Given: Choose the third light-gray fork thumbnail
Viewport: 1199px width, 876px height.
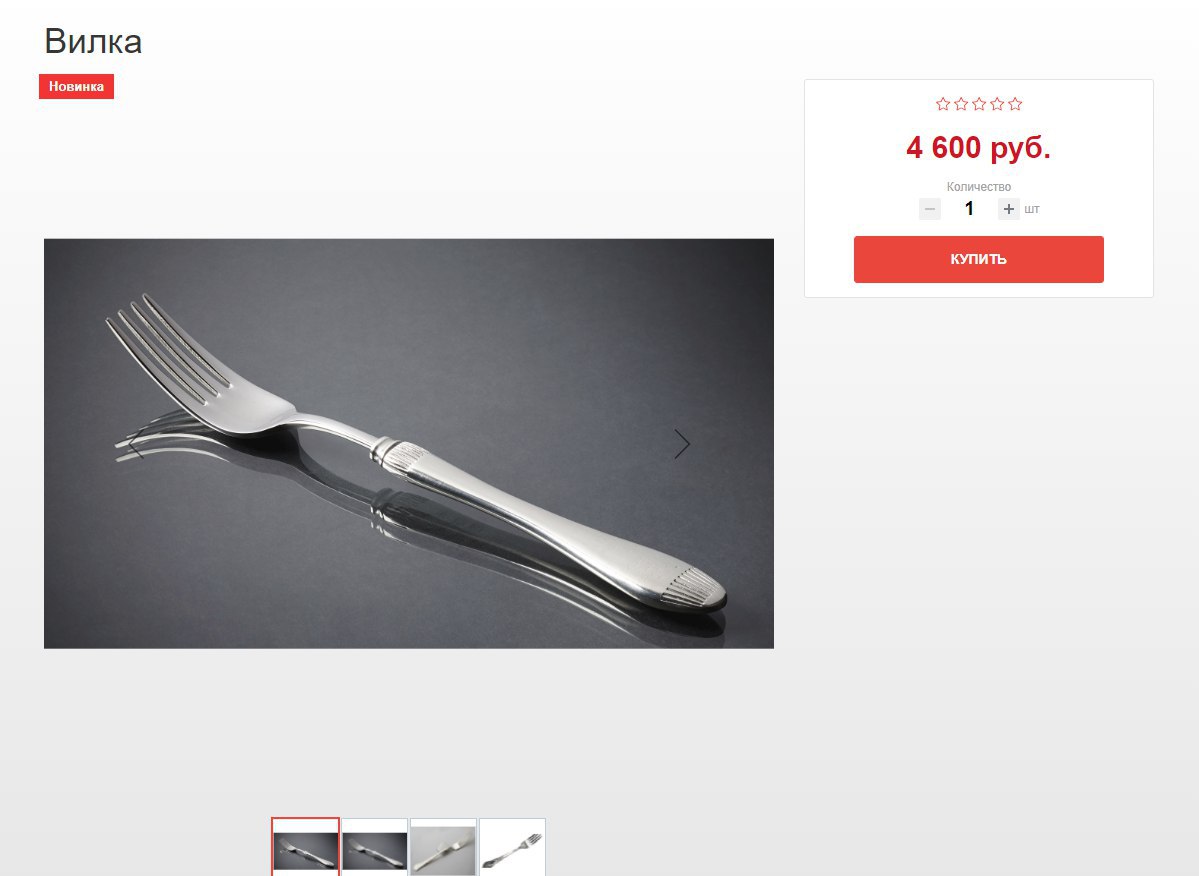Looking at the screenshot, I should (444, 848).
